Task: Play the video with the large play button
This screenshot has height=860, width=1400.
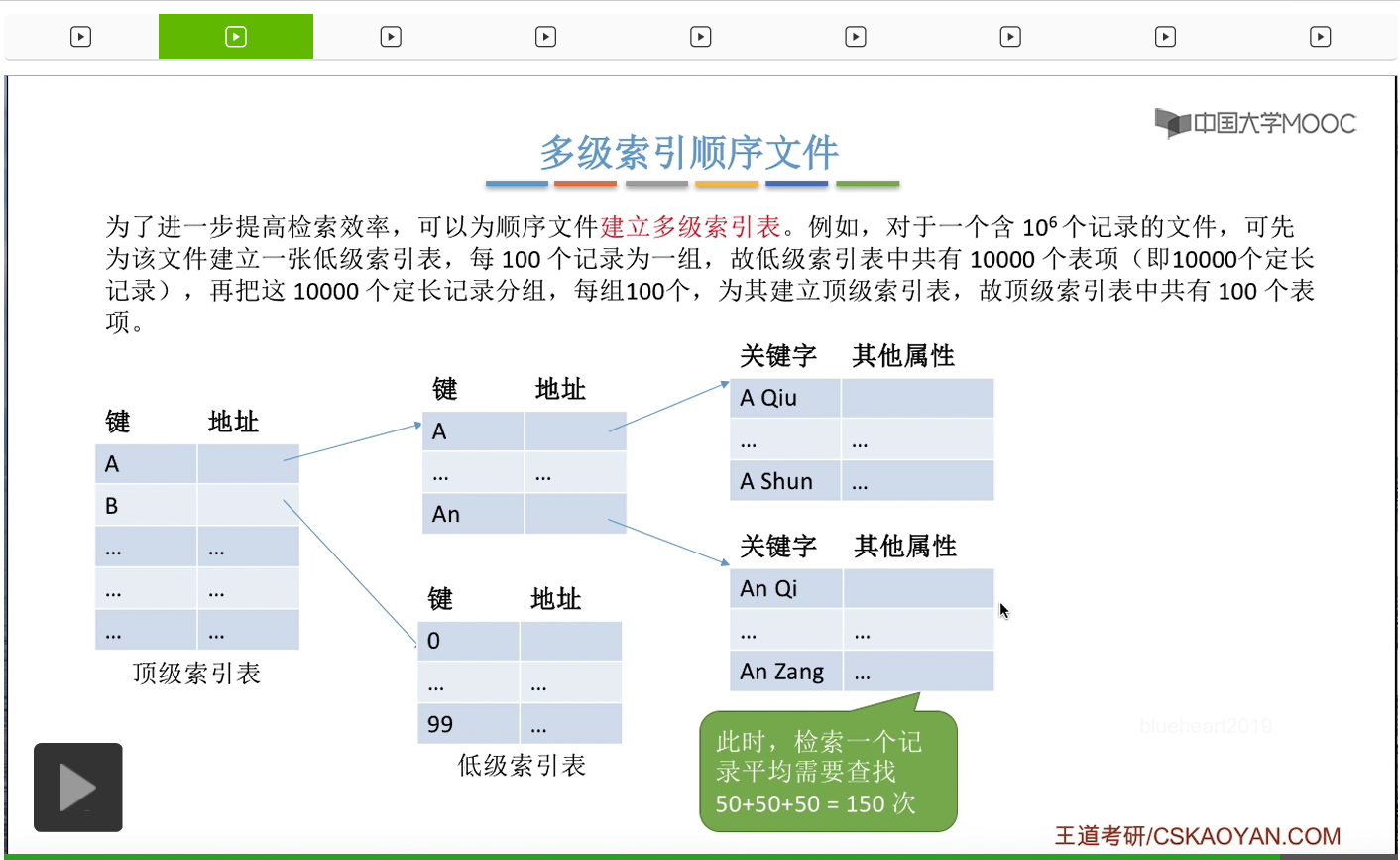Action: (78, 788)
